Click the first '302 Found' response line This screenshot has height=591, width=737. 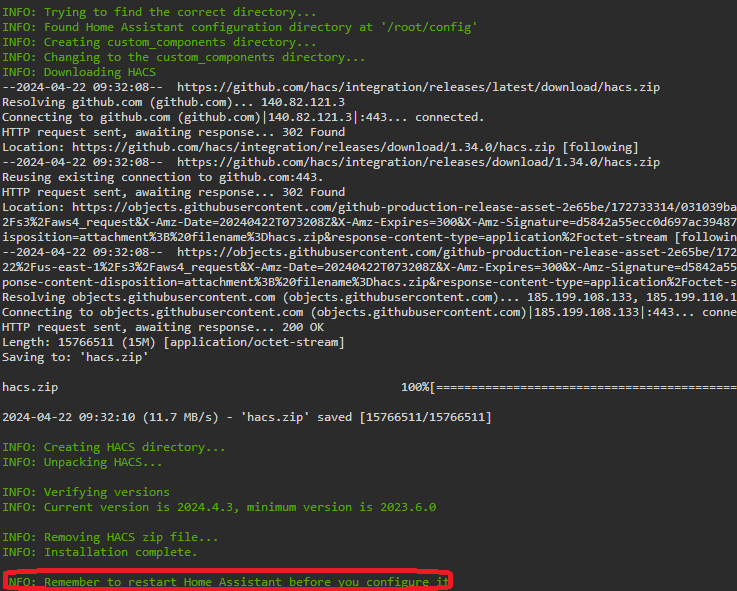pyautogui.click(x=173, y=133)
